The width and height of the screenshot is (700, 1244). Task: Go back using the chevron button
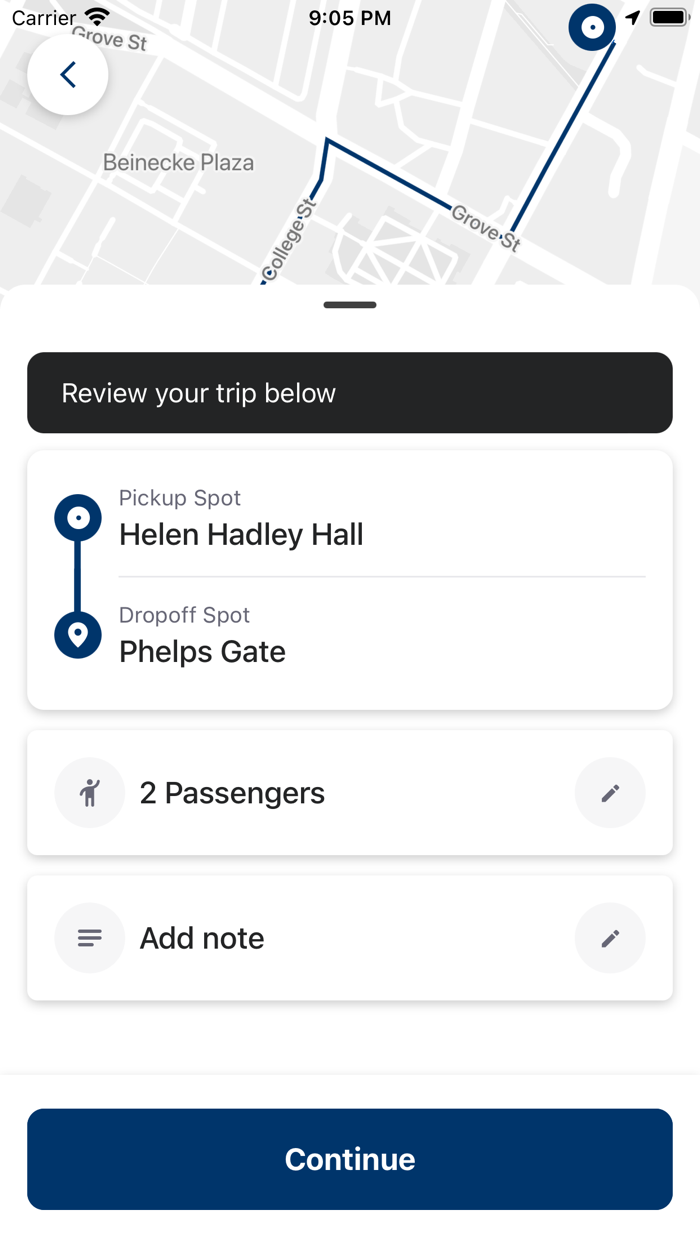(x=68, y=74)
